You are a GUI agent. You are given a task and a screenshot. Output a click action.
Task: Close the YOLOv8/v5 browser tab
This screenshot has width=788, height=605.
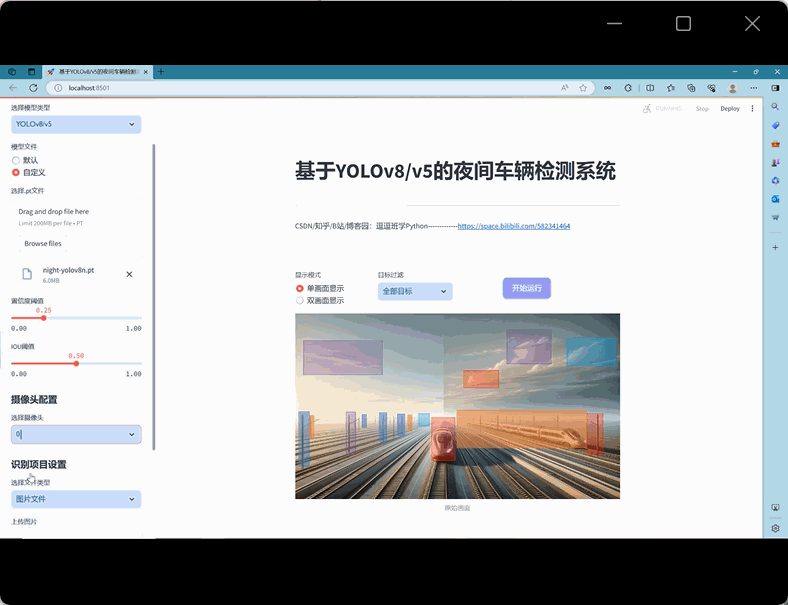point(146,72)
